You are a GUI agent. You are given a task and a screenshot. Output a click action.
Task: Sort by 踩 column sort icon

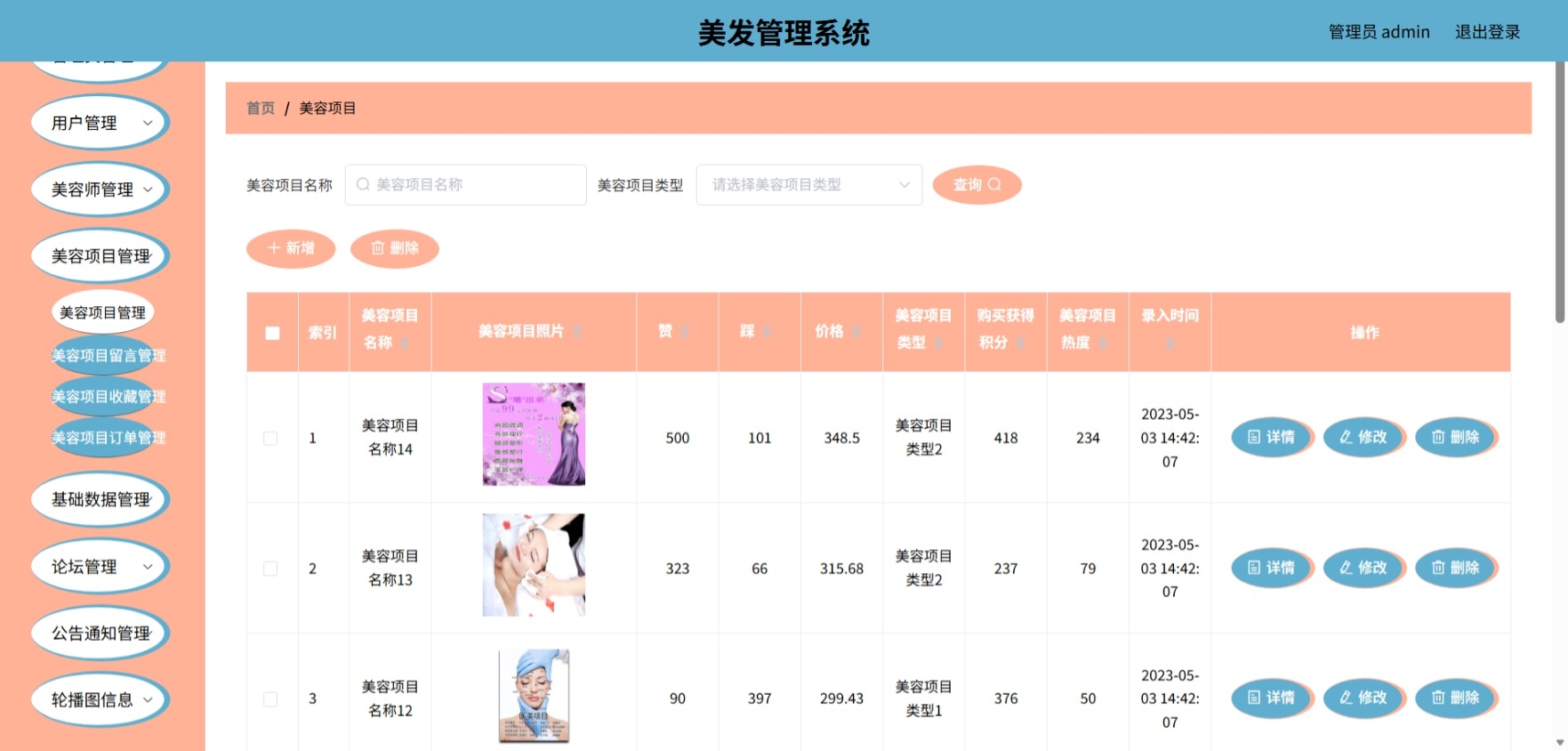pyautogui.click(x=767, y=331)
